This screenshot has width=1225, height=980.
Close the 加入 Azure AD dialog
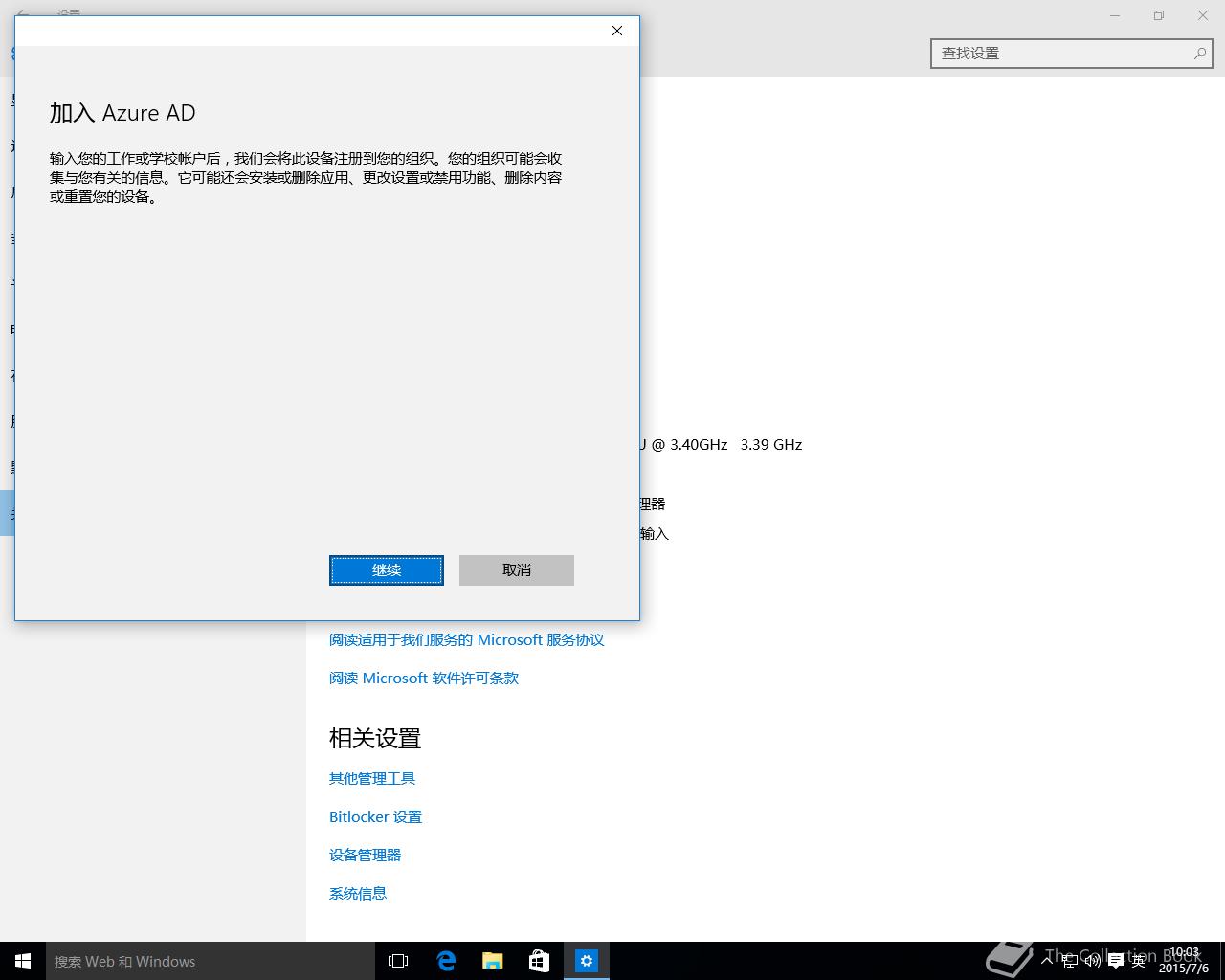point(617,31)
